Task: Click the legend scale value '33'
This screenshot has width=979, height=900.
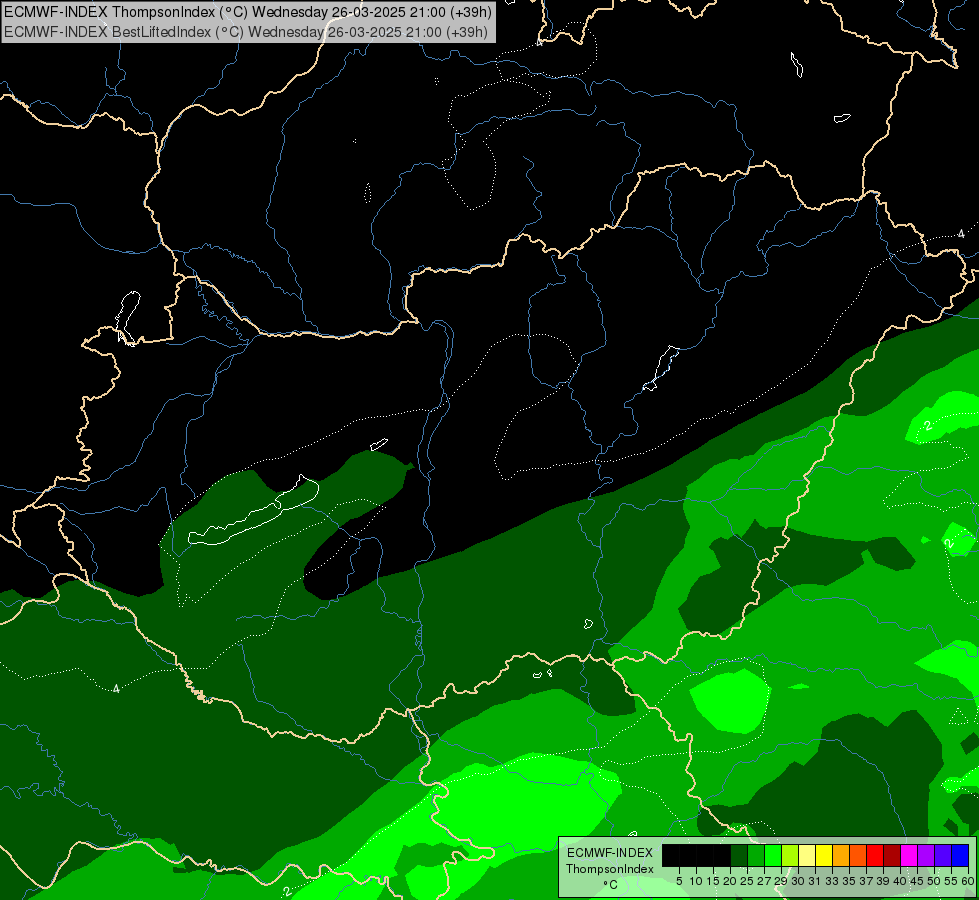Action: coord(832,881)
